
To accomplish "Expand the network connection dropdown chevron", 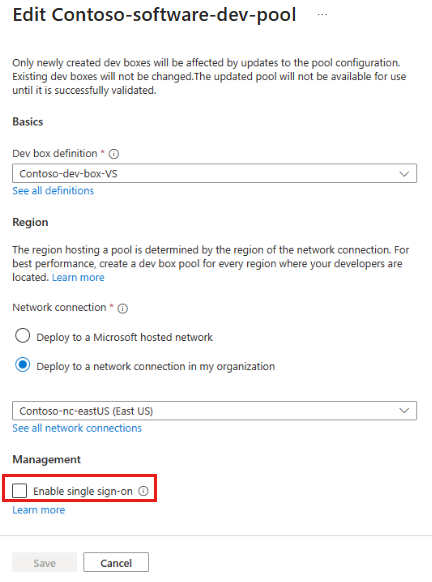I will pos(404,411).
